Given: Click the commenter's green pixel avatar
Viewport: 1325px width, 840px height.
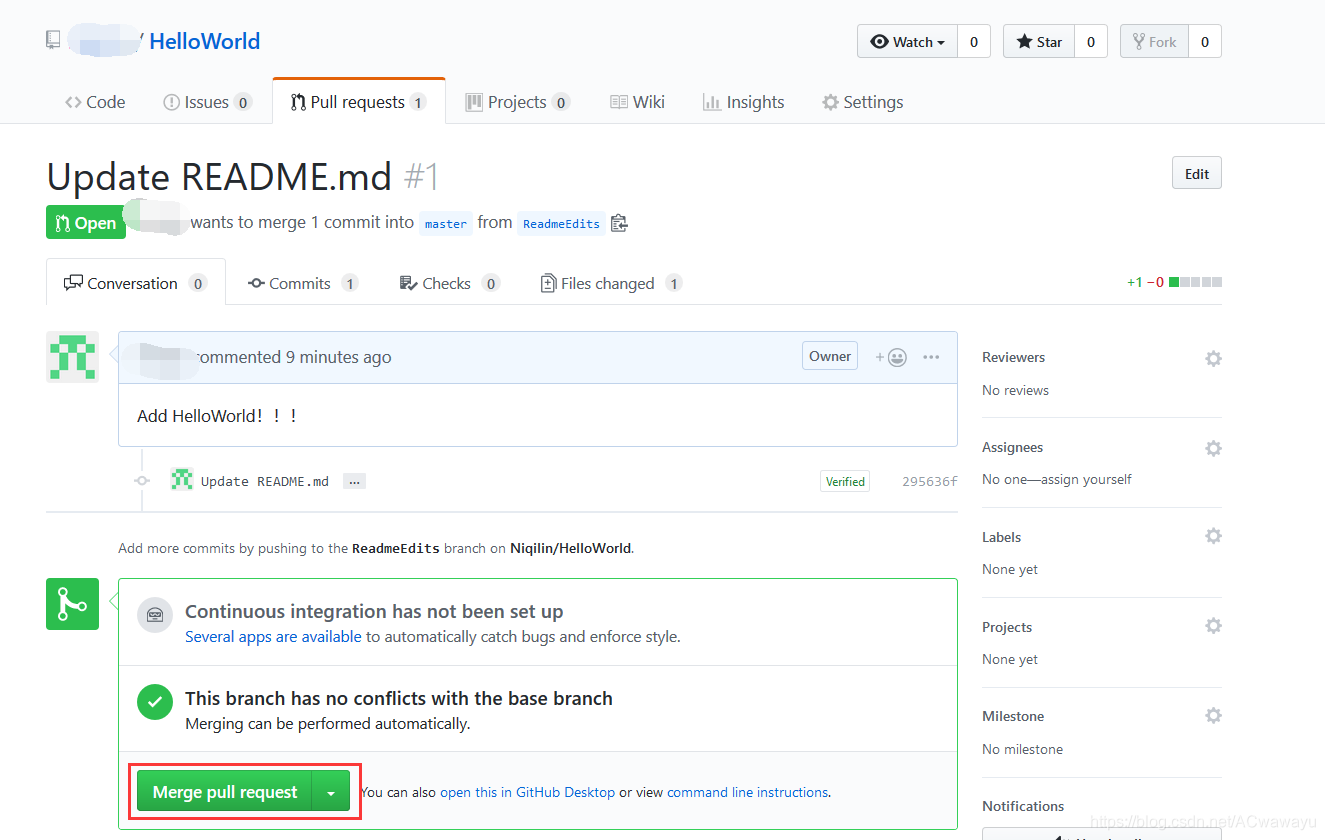Looking at the screenshot, I should (72, 357).
